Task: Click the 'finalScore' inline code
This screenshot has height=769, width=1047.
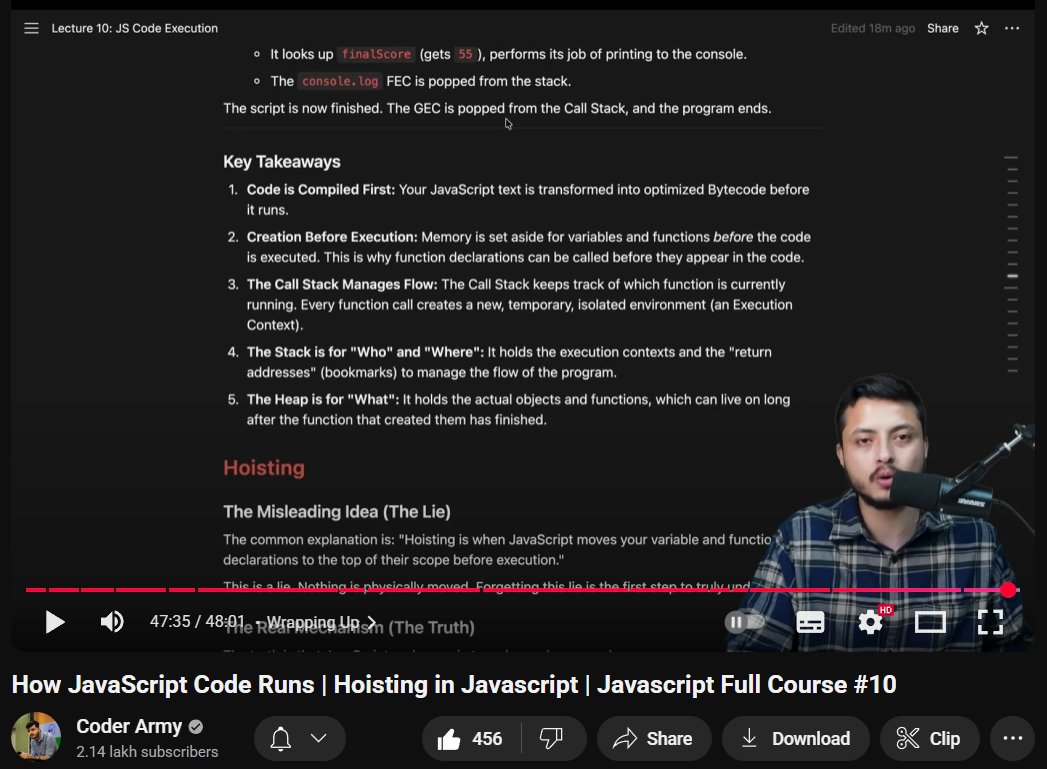Action: (x=376, y=54)
